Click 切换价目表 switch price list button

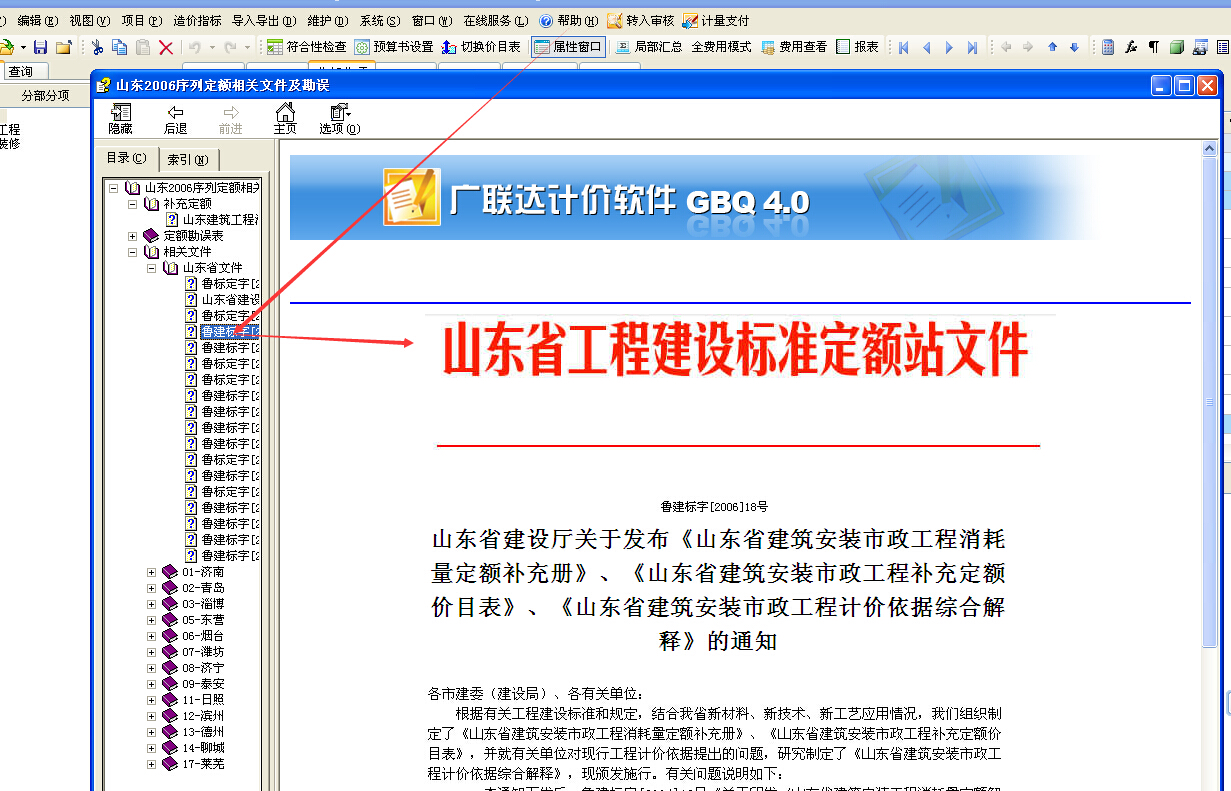point(482,47)
